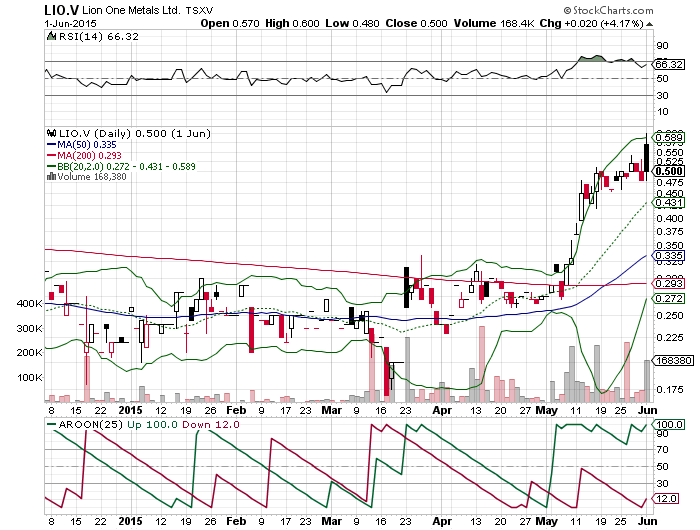Image resolution: width=700 pixels, height=530 pixels.
Task: Click the volume bars icon in legend
Action: pyautogui.click(x=51, y=176)
